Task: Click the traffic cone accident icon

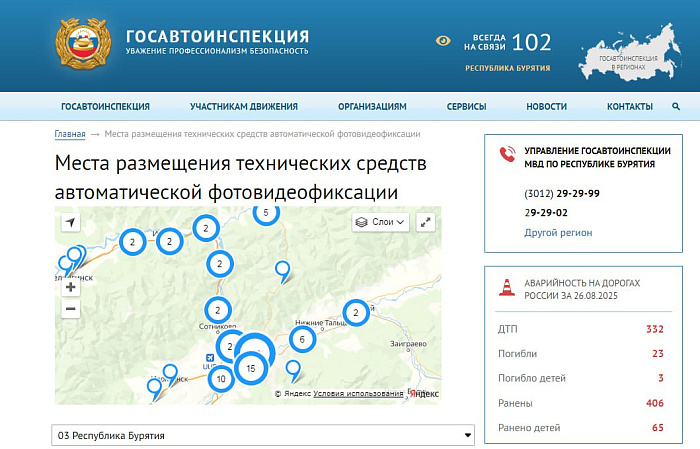Action: [507, 287]
